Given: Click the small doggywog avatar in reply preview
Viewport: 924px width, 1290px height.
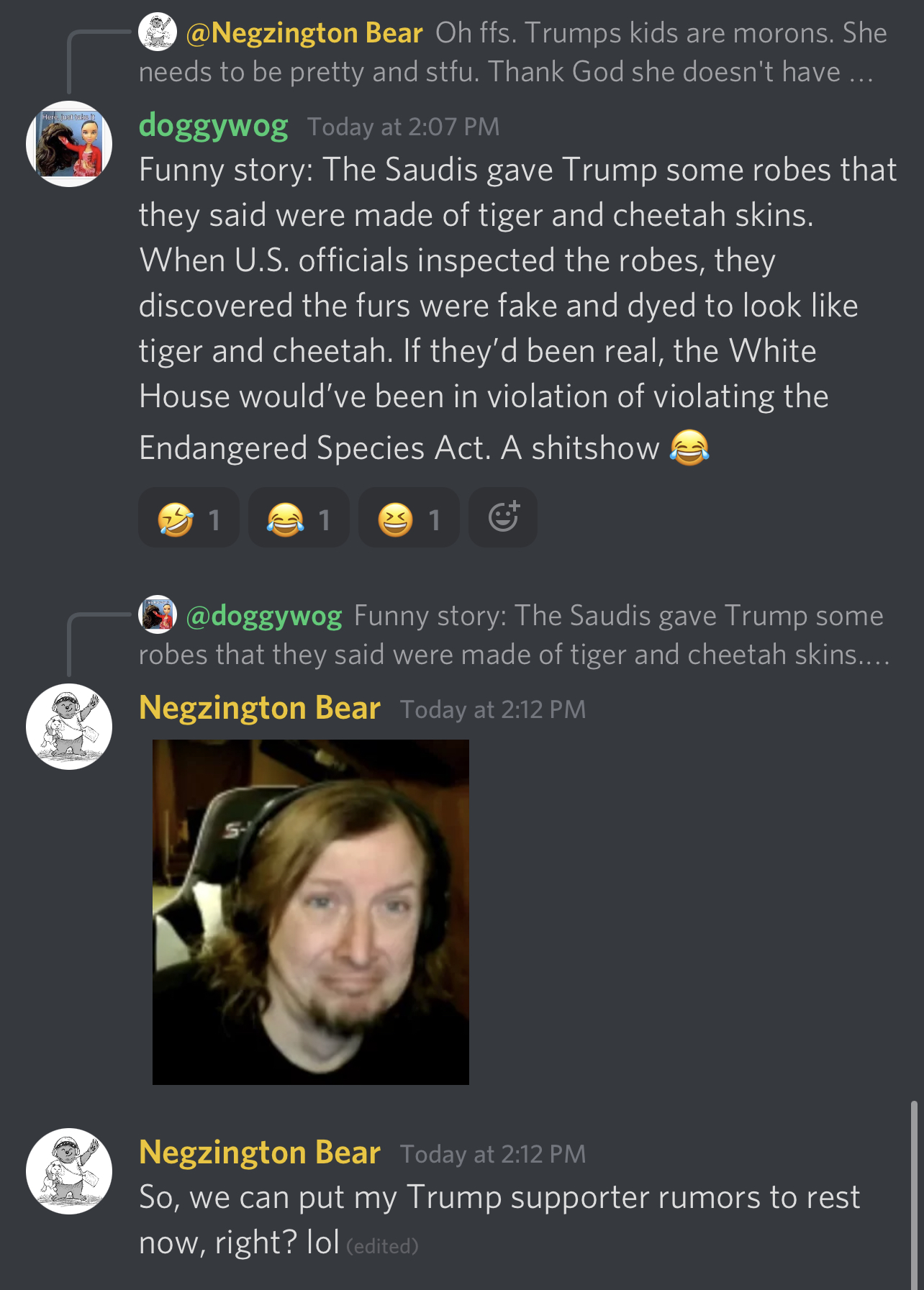Looking at the screenshot, I should [158, 615].
